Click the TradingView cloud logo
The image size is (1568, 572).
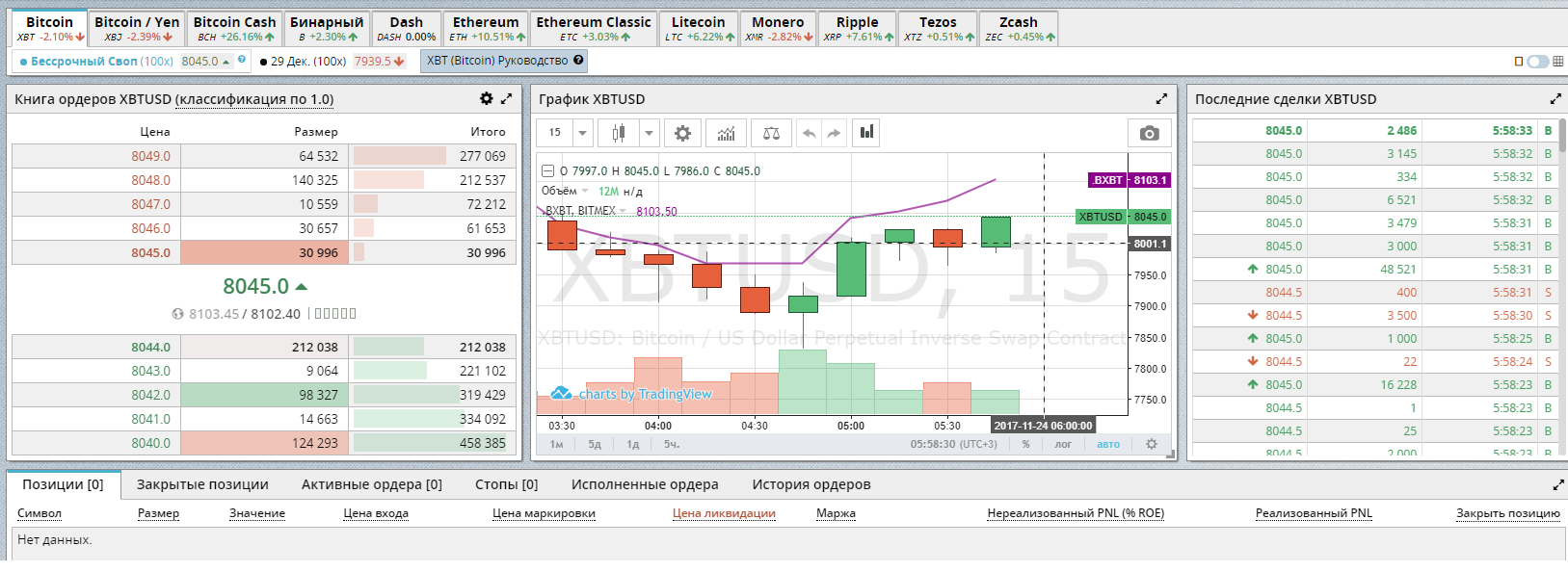pos(561,393)
